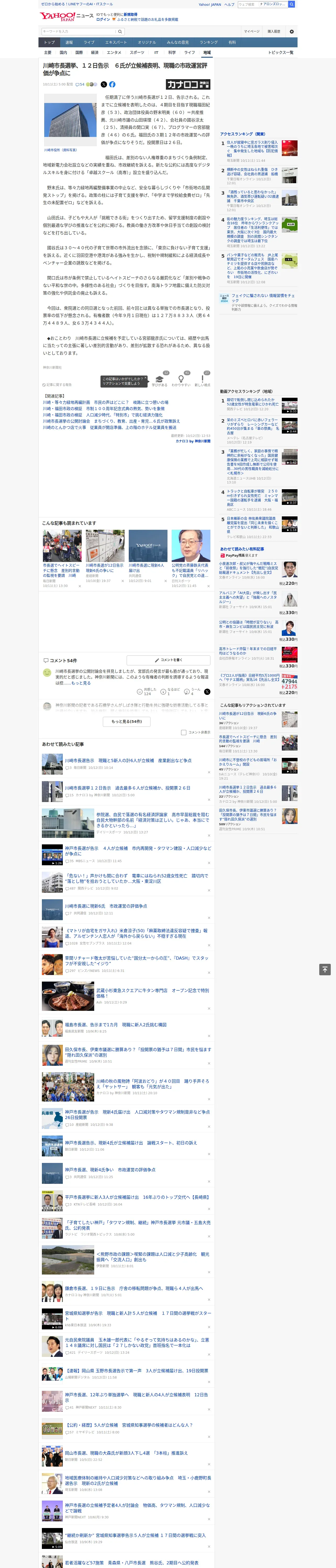Select the エンタメ category tab
Screen dimensions: 336x1568
point(114,52)
